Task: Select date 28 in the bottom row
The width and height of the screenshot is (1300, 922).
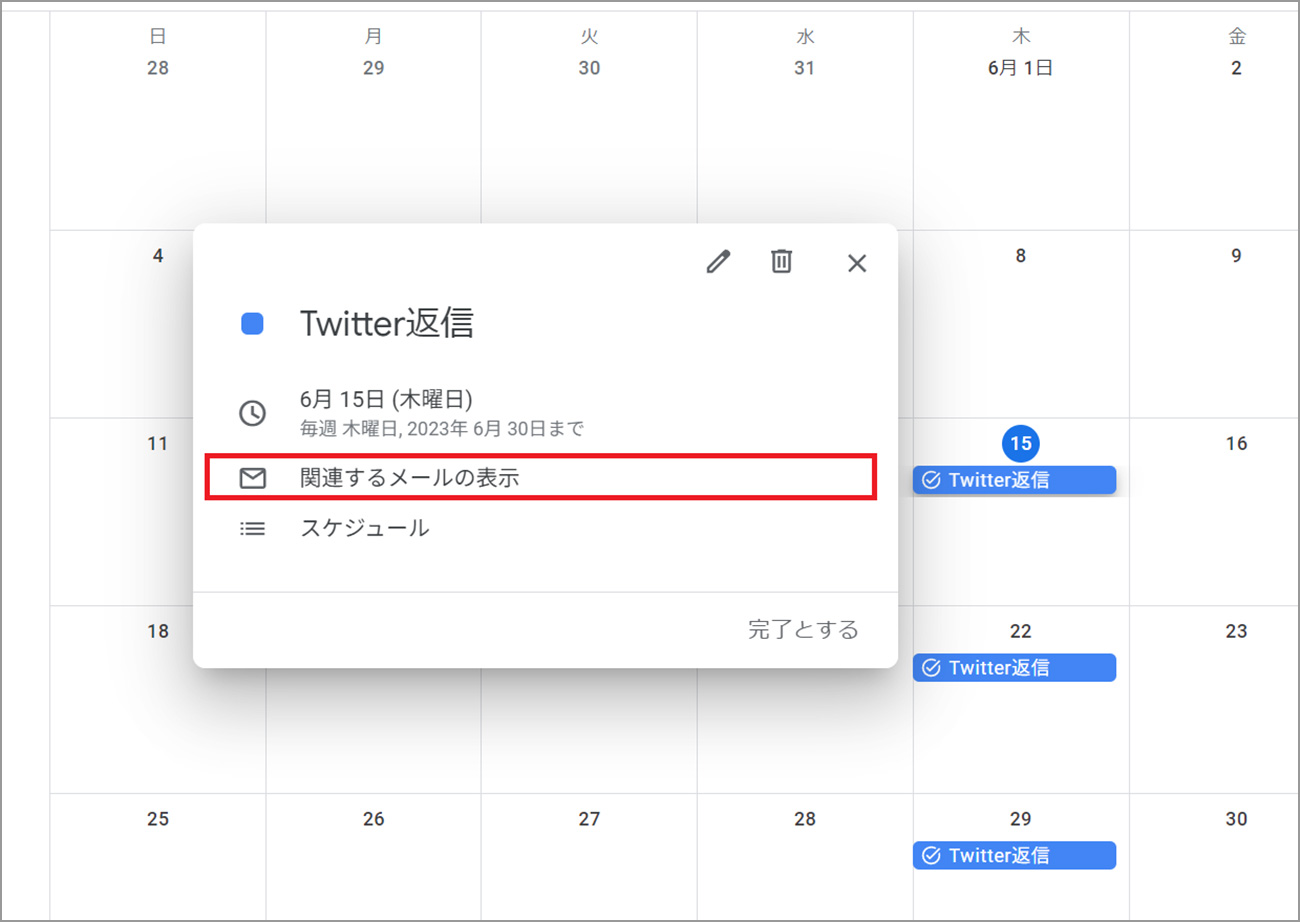Action: pyautogui.click(x=805, y=820)
